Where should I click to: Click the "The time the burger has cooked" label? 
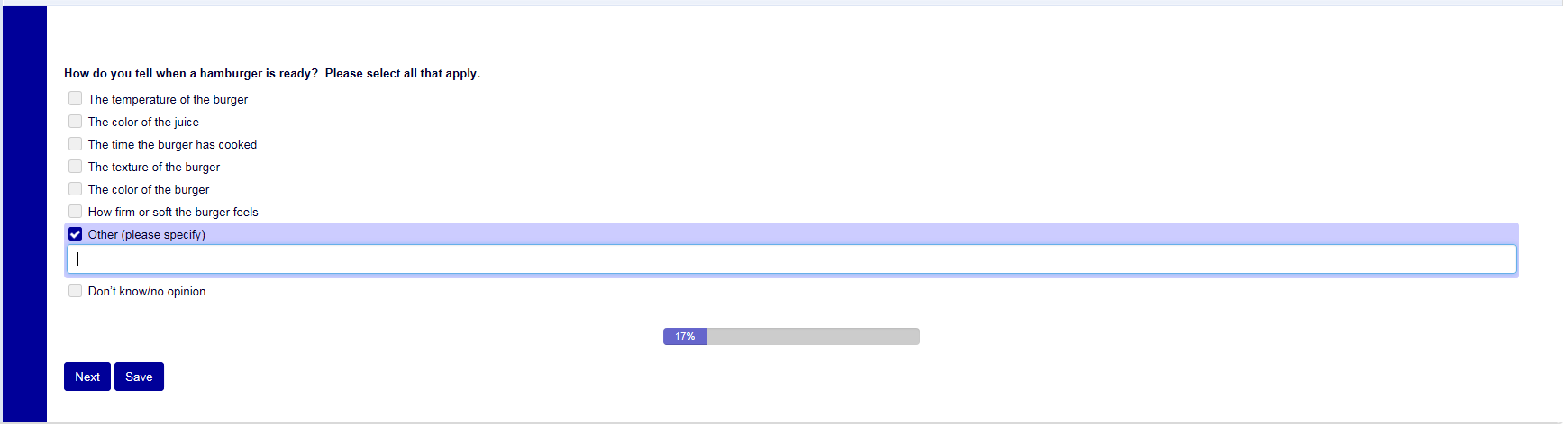coord(172,145)
